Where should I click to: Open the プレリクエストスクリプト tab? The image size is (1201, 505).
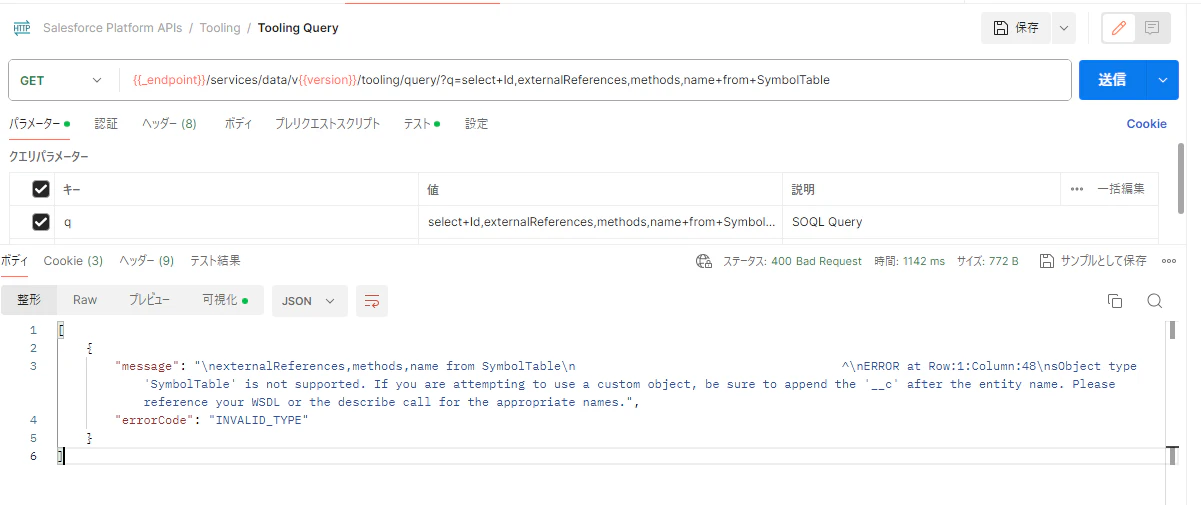coord(328,124)
